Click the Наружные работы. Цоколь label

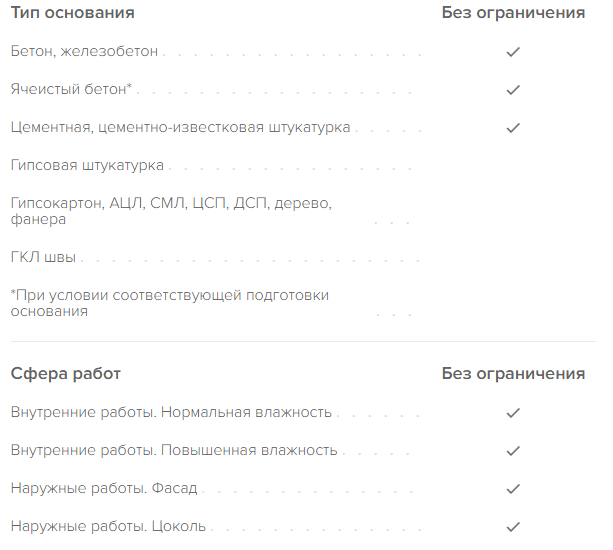point(108,526)
